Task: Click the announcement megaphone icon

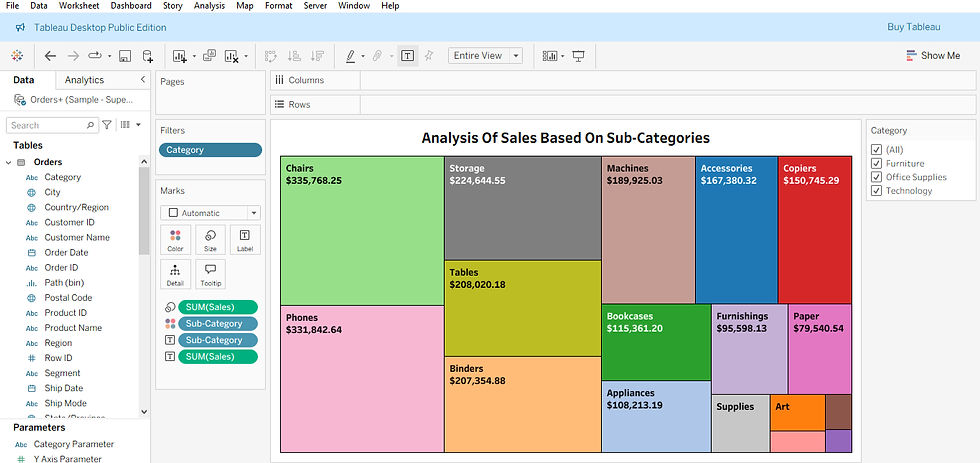Action: pos(21,27)
